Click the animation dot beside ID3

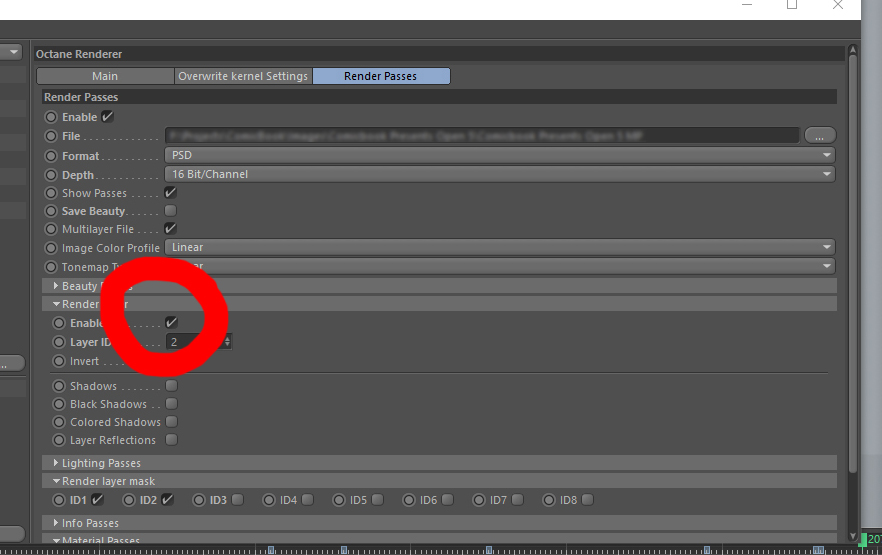pyautogui.click(x=199, y=500)
